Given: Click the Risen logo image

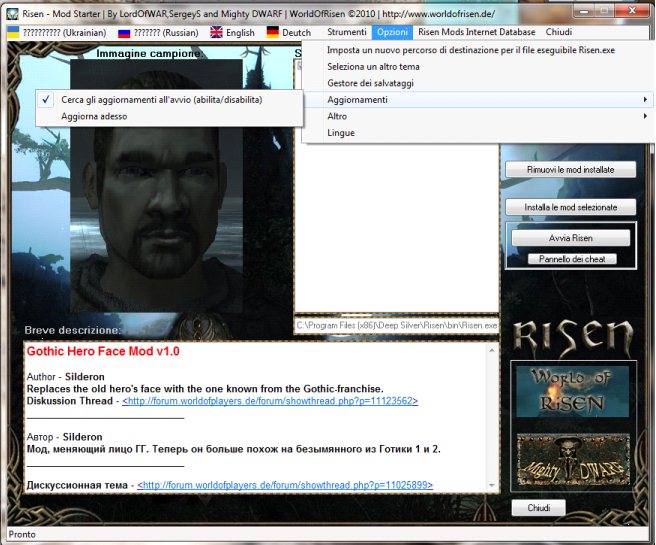Looking at the screenshot, I should tap(572, 337).
